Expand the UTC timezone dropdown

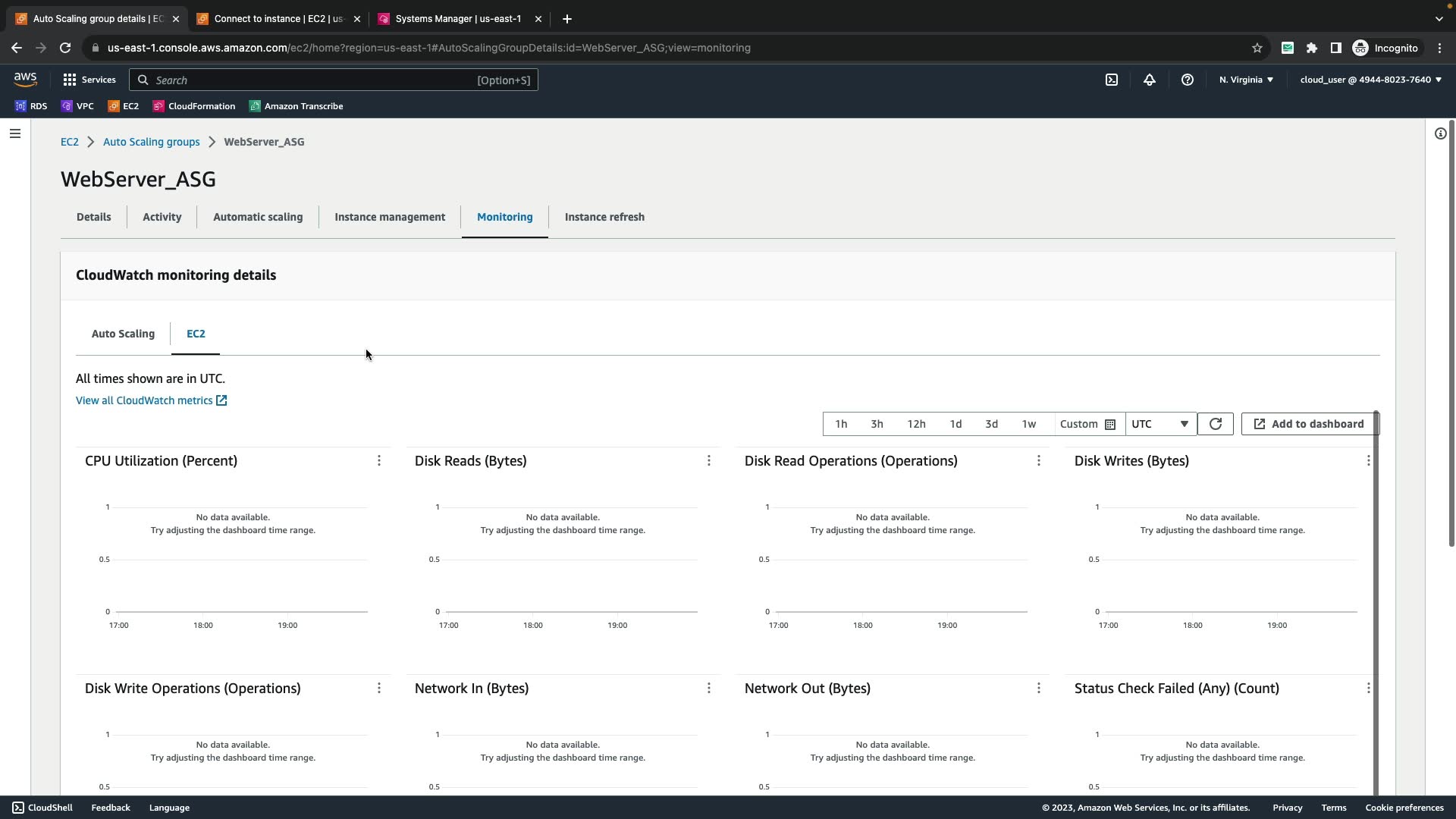coord(1160,424)
